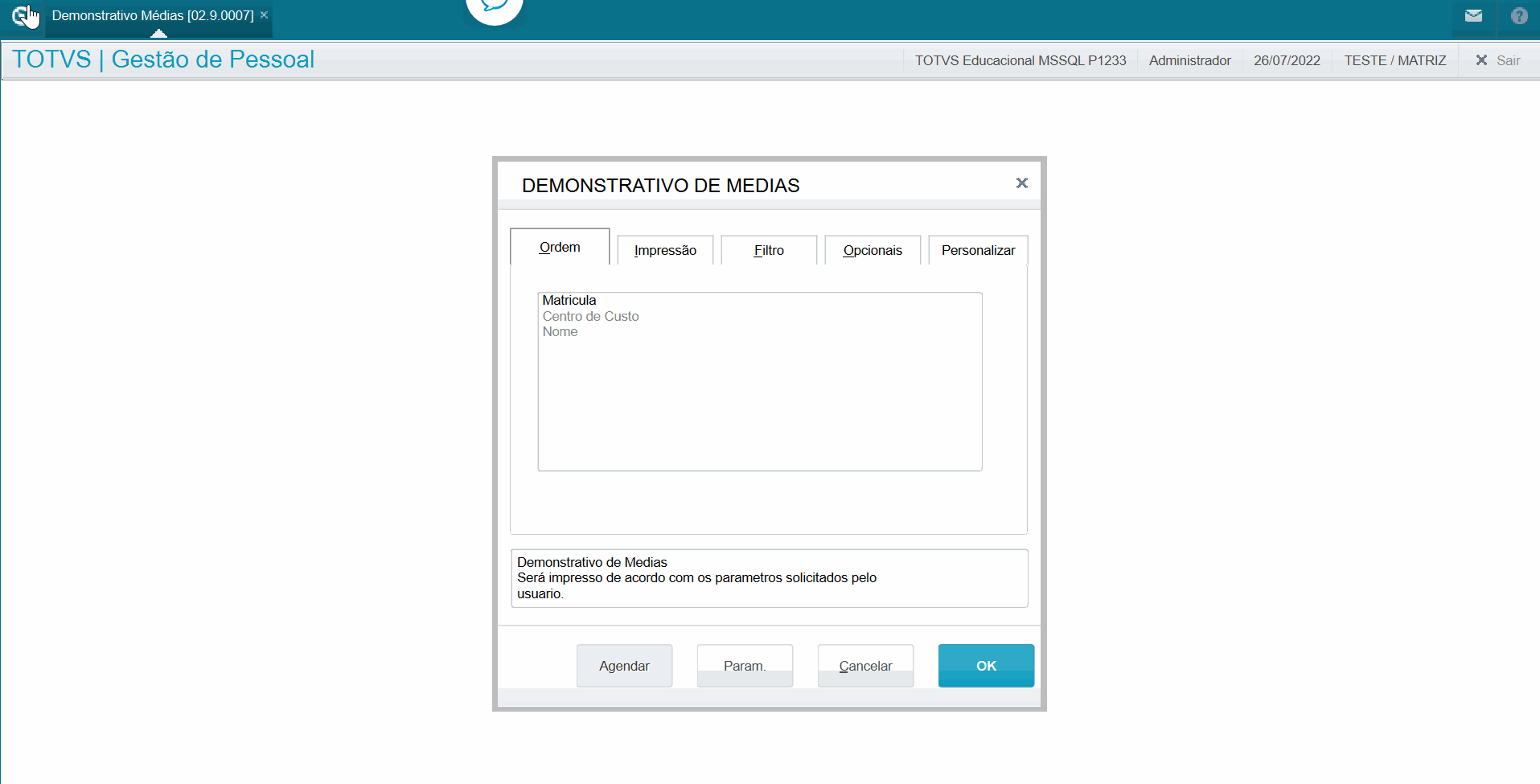Viewport: 1540px width, 784px height.
Task: Click the Demonstrativo de Medias description box
Action: pos(770,578)
